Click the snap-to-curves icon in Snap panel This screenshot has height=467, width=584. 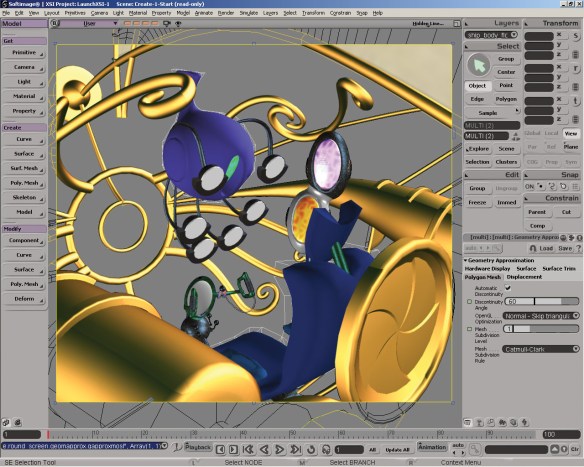tap(552, 187)
